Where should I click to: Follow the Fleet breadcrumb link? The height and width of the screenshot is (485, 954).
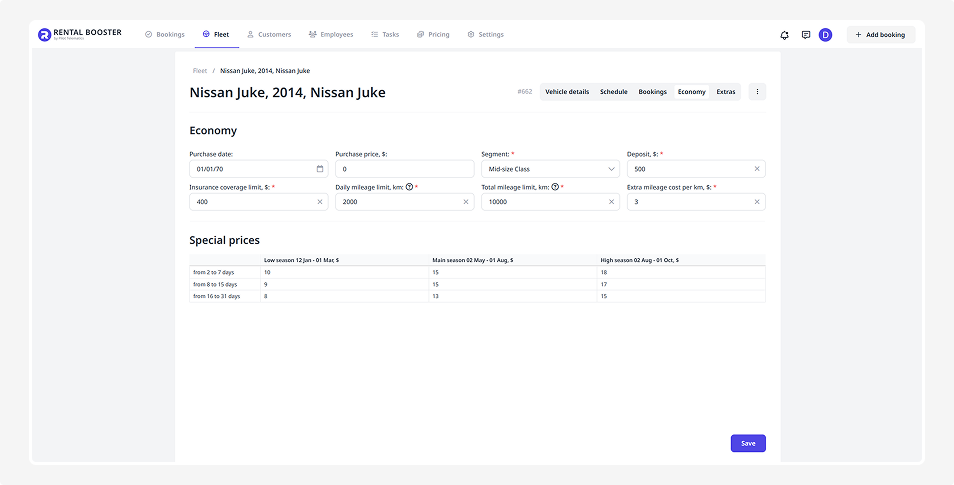200,71
